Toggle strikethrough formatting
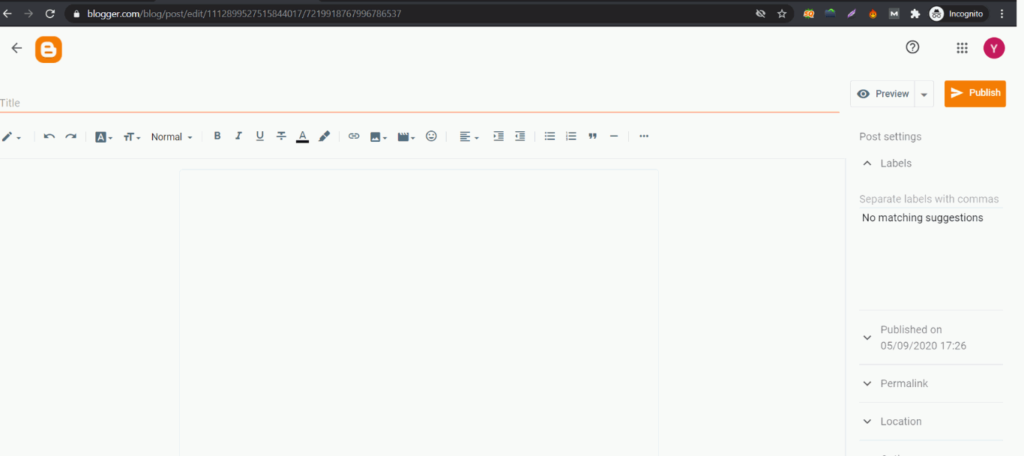 [x=281, y=136]
